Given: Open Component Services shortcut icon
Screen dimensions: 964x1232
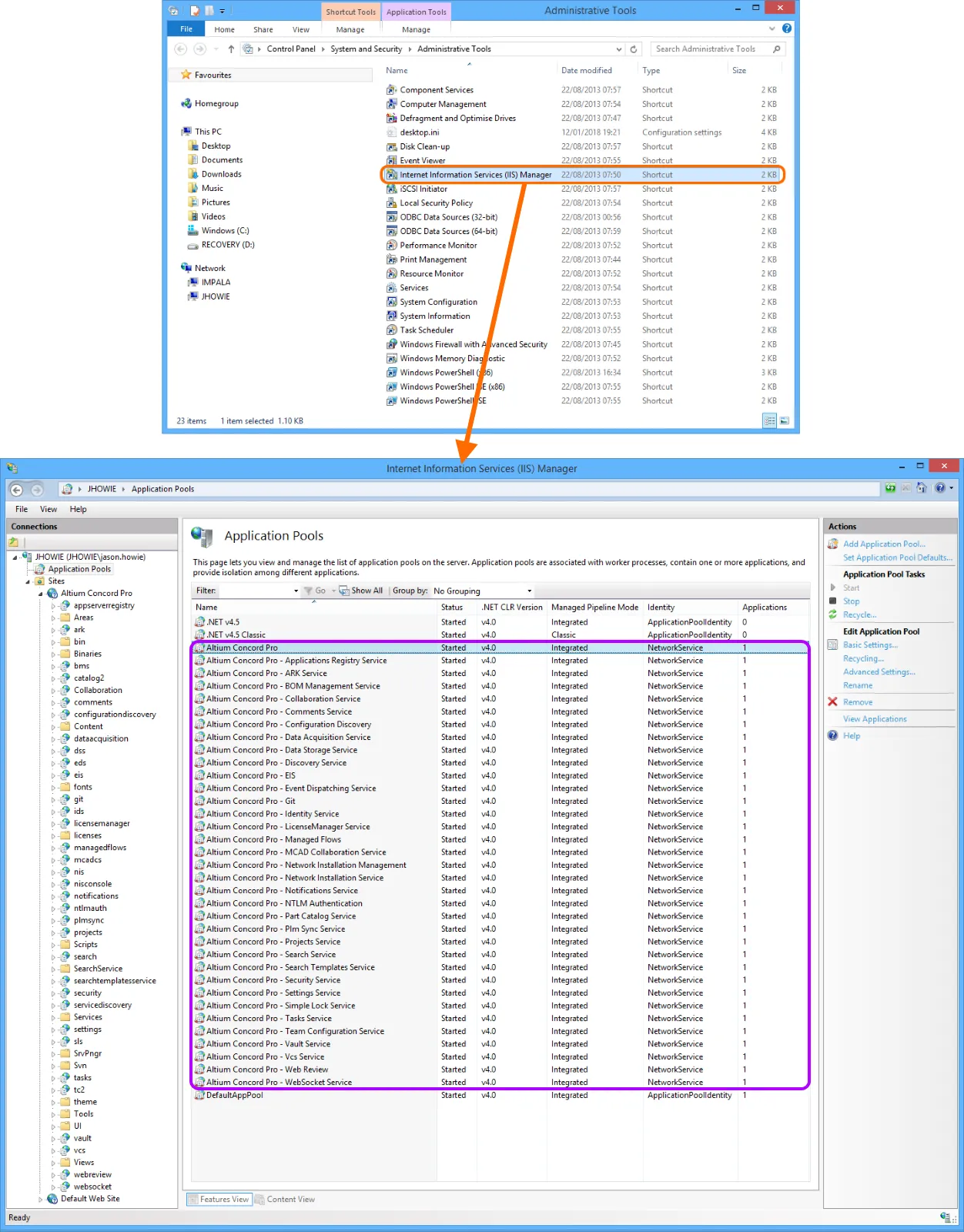Looking at the screenshot, I should tap(391, 90).
